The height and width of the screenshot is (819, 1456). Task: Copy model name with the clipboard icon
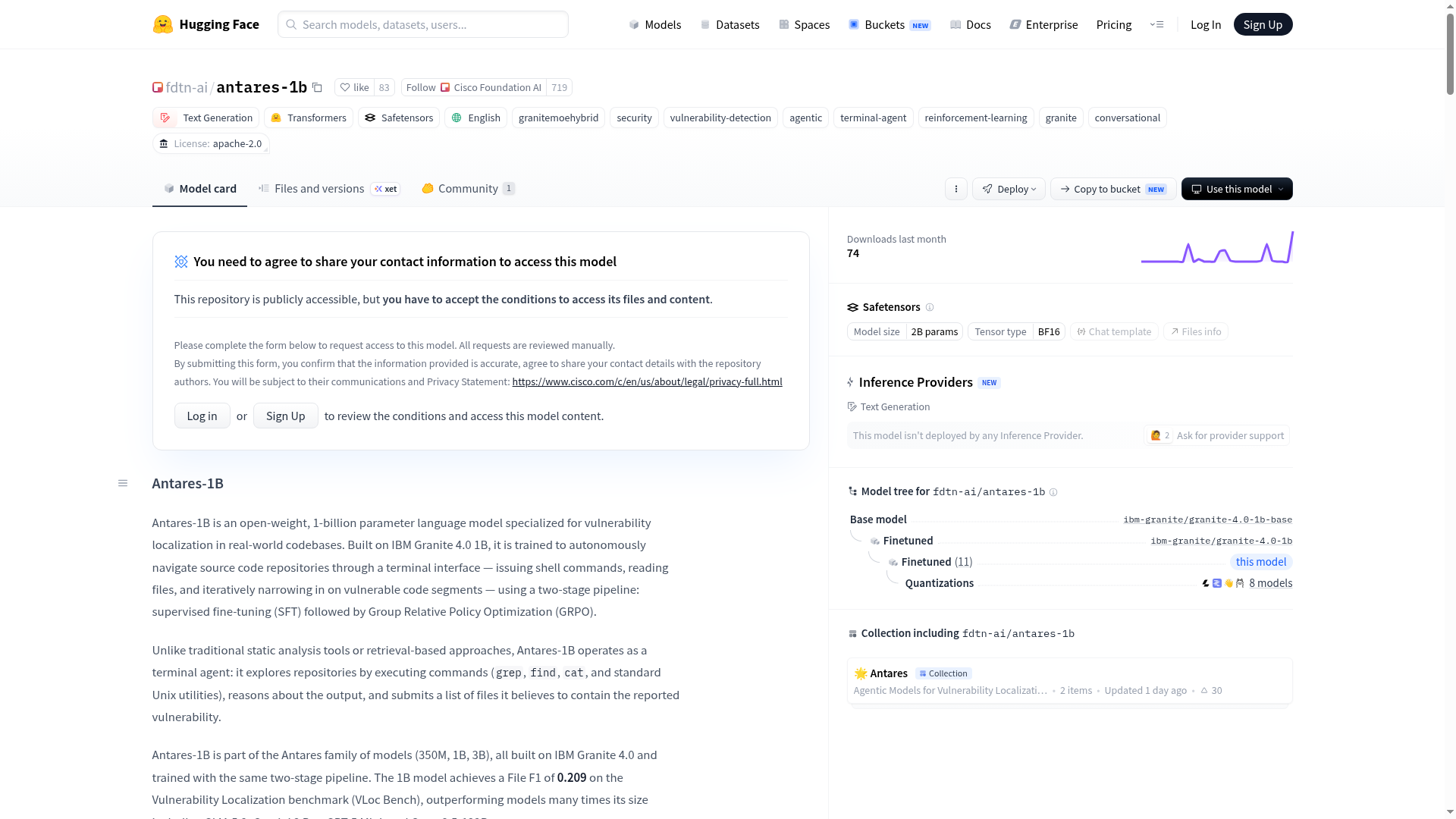click(317, 87)
